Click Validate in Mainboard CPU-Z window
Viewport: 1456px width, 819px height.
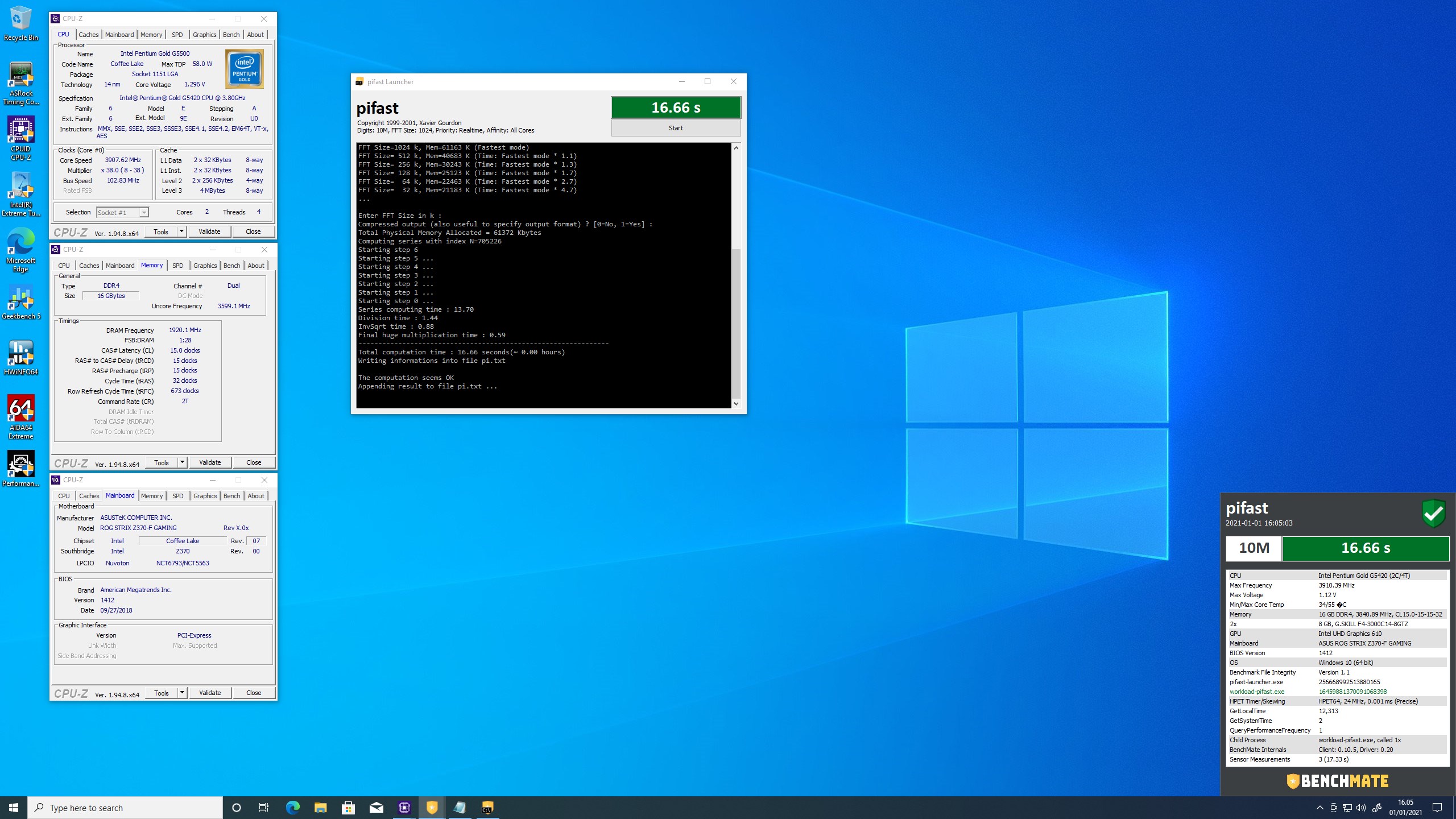210,693
